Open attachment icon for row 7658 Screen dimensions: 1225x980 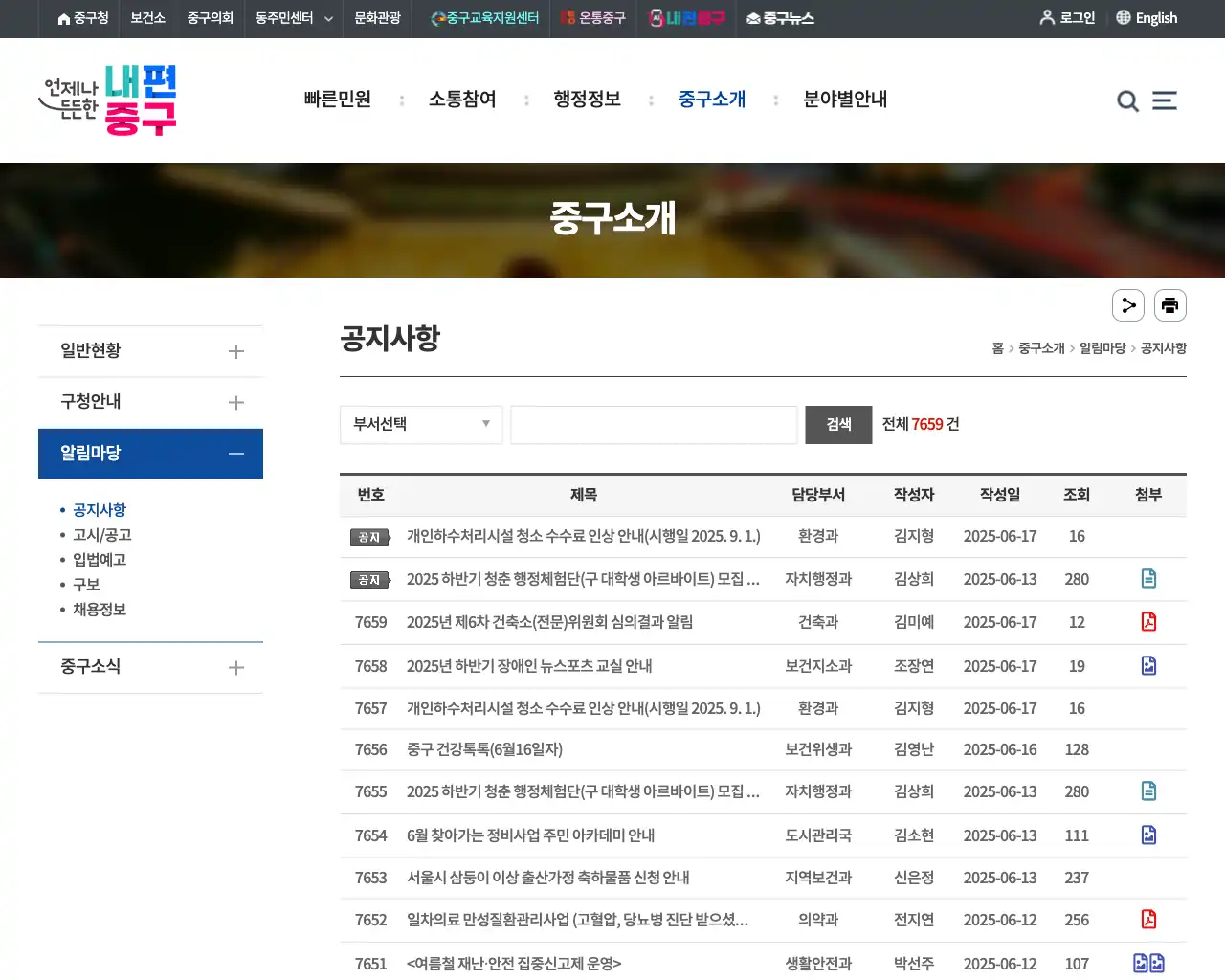pyautogui.click(x=1148, y=665)
